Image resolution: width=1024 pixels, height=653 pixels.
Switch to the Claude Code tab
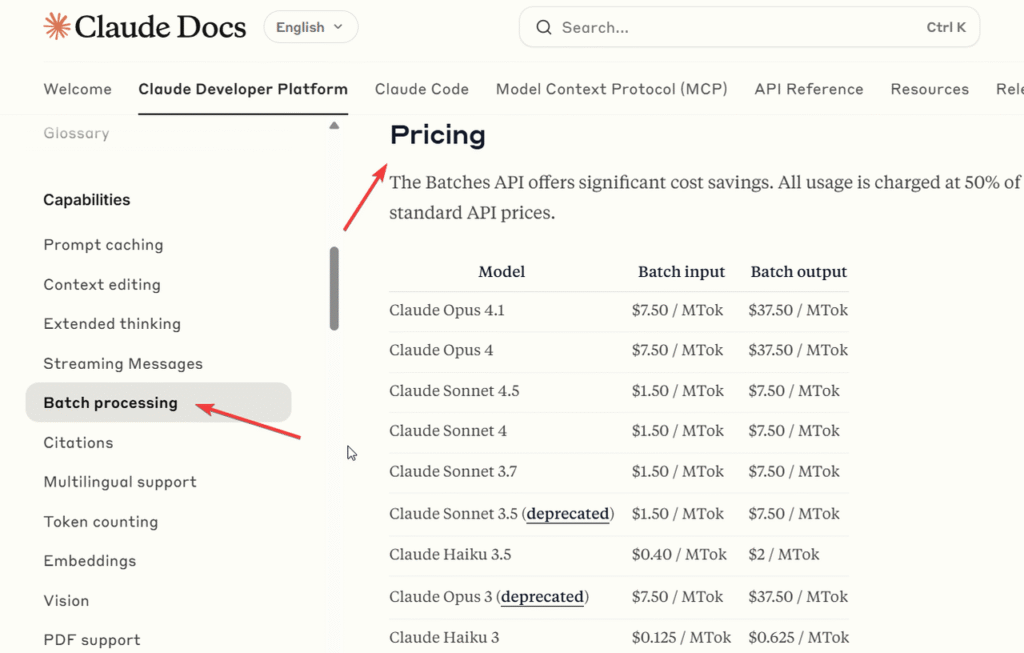click(x=421, y=89)
